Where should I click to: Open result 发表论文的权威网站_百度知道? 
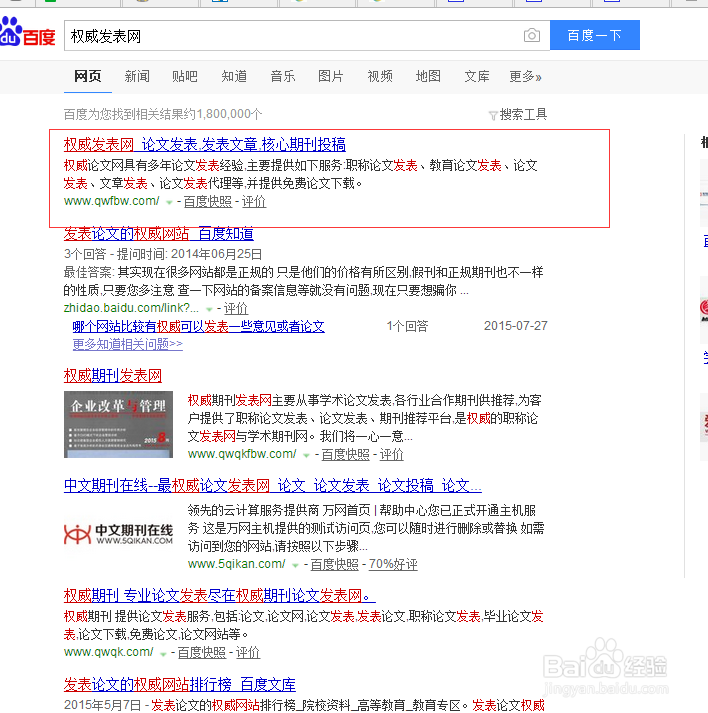159,234
